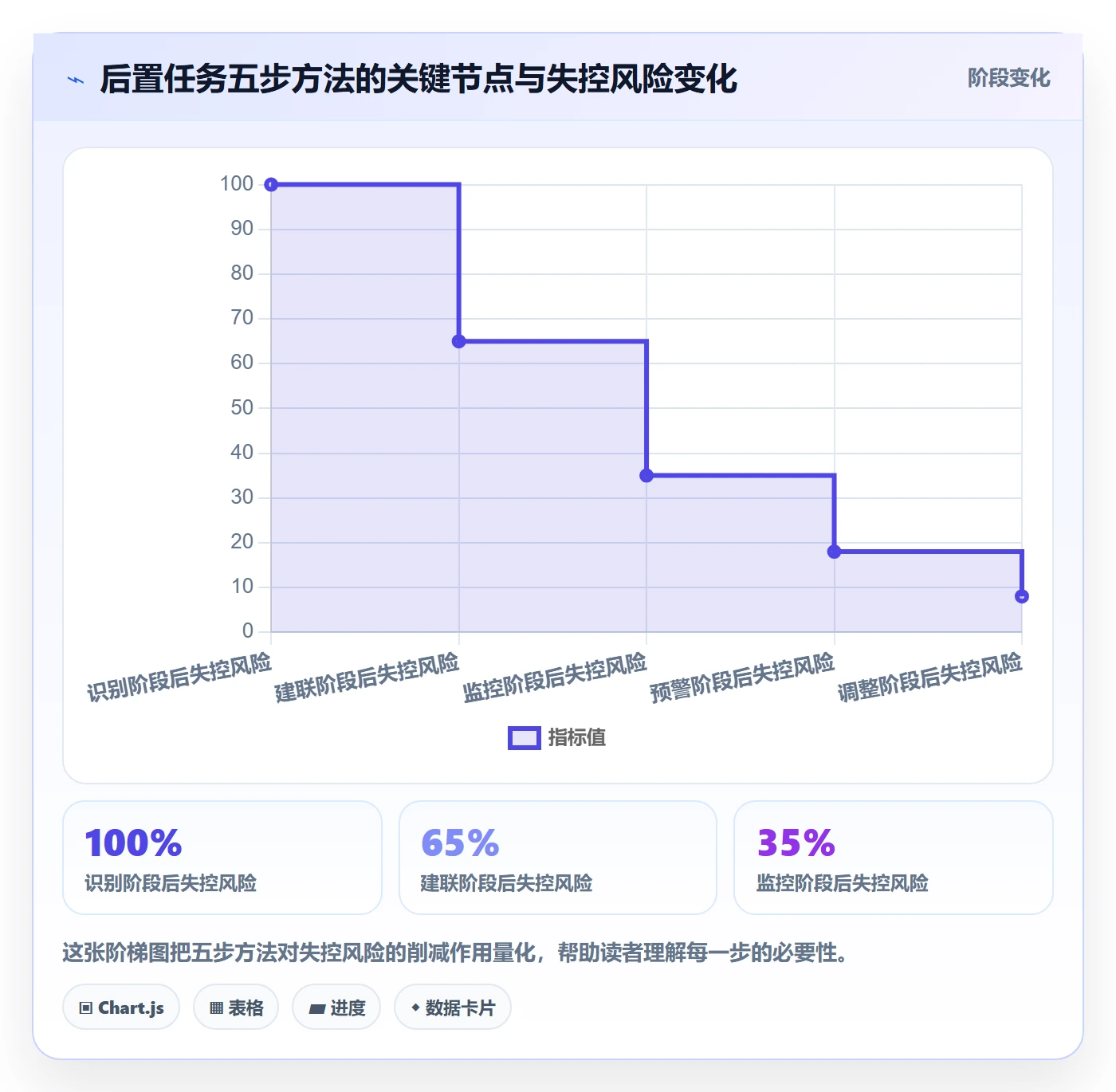The image size is (1116, 1092).
Task: Click the y-axis label 100
Action: coord(237,184)
